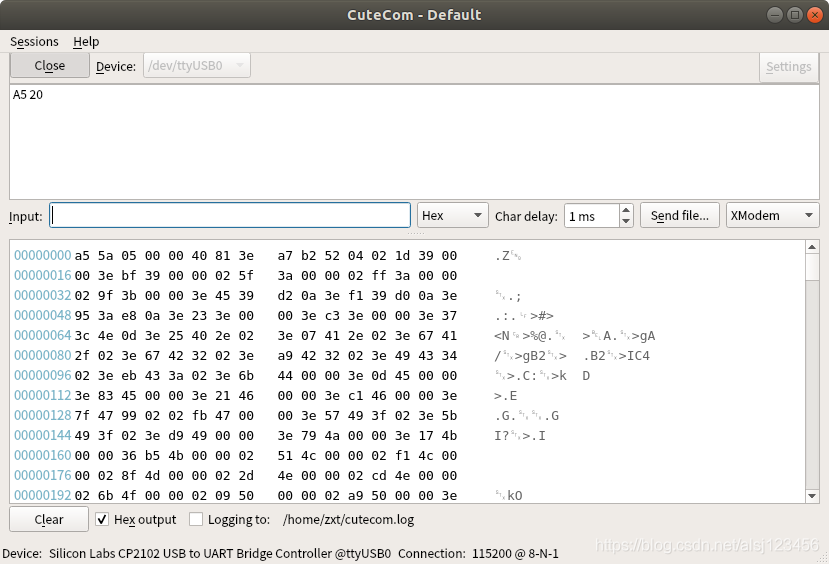Open the /dev/ttyUSB0 device dropdown
829x564 pixels.
[197, 66]
